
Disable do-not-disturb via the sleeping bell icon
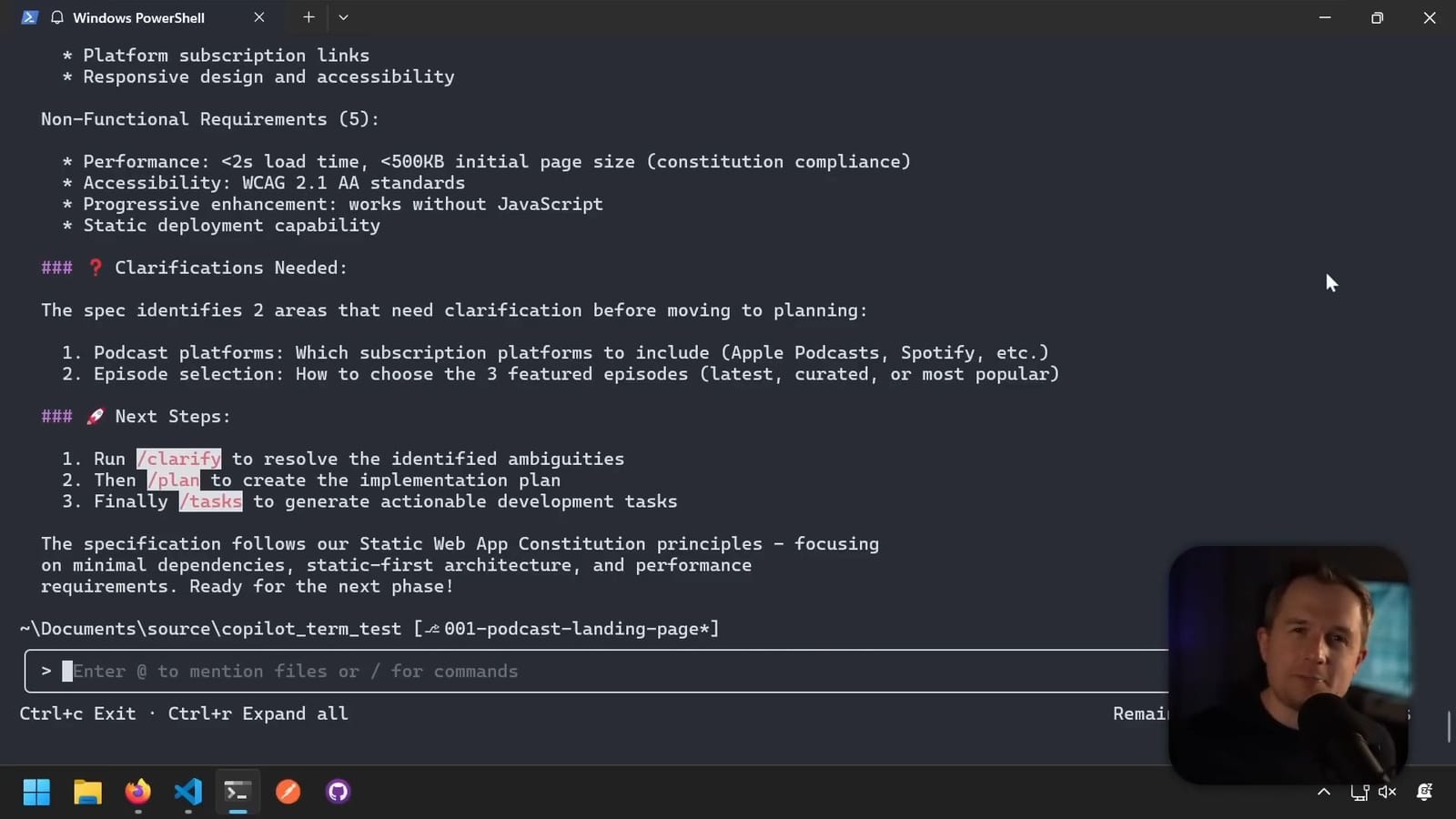coord(1422,793)
